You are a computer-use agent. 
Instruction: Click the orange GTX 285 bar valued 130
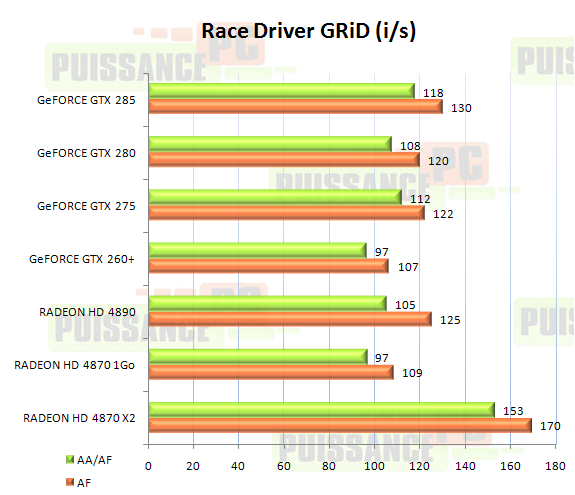click(x=296, y=107)
